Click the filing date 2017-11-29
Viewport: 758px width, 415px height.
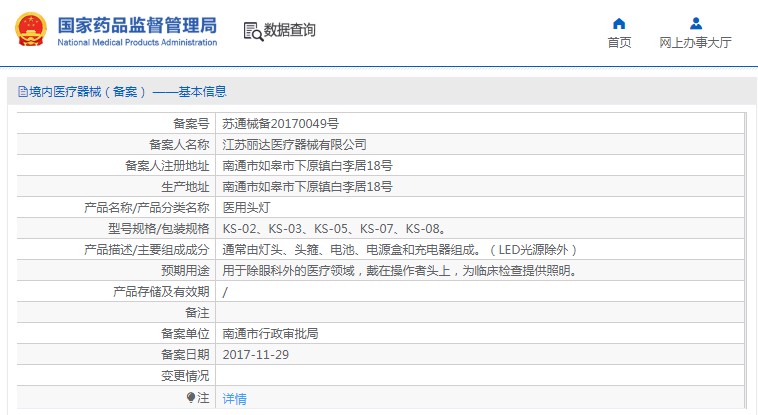coord(255,354)
